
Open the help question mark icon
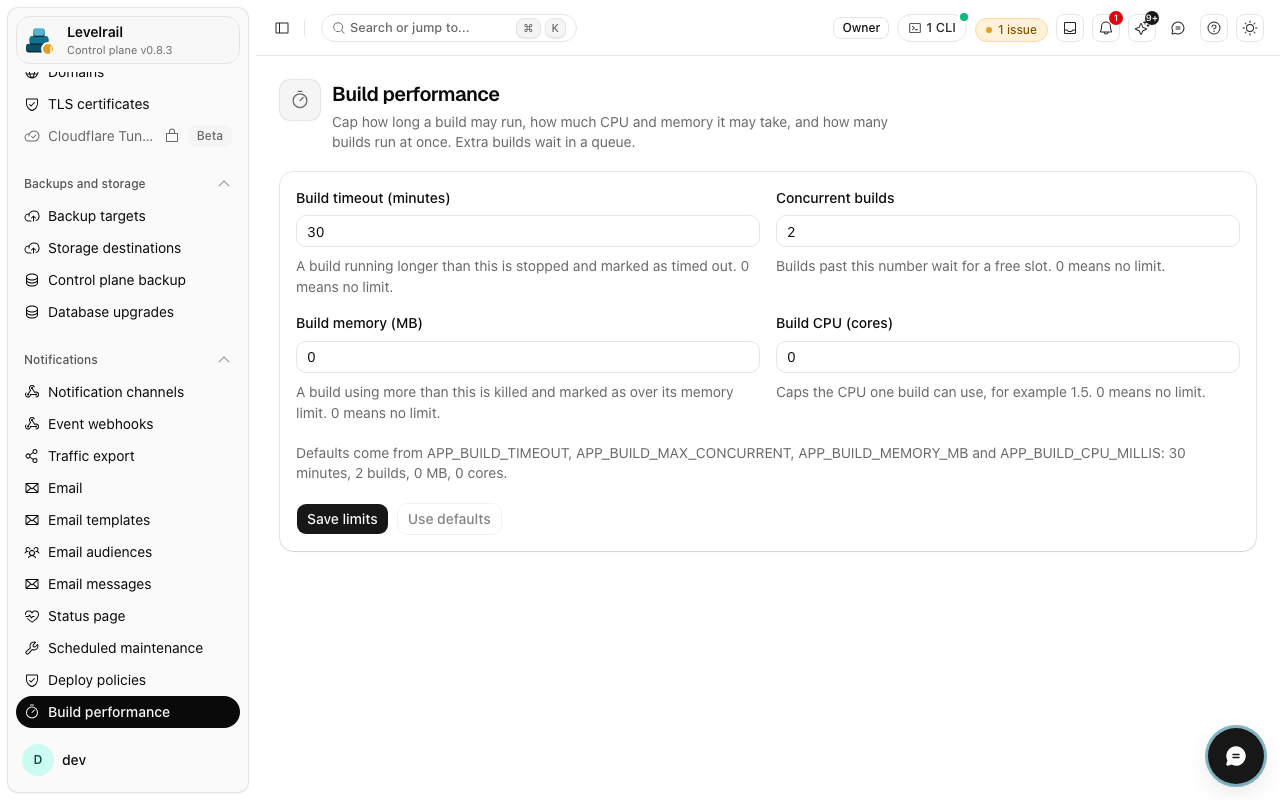(1214, 28)
